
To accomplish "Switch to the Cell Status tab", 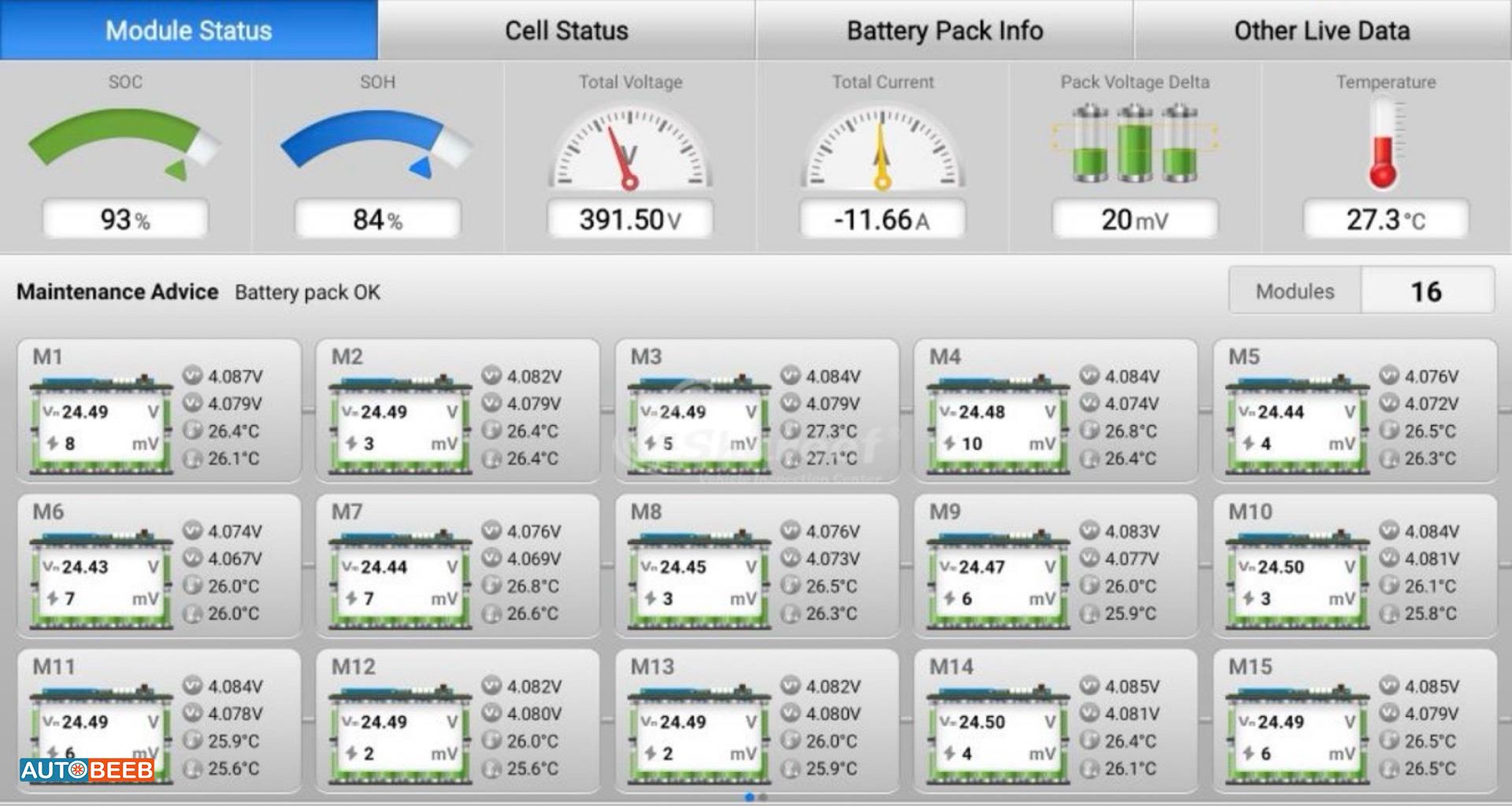I will pyautogui.click(x=566, y=30).
